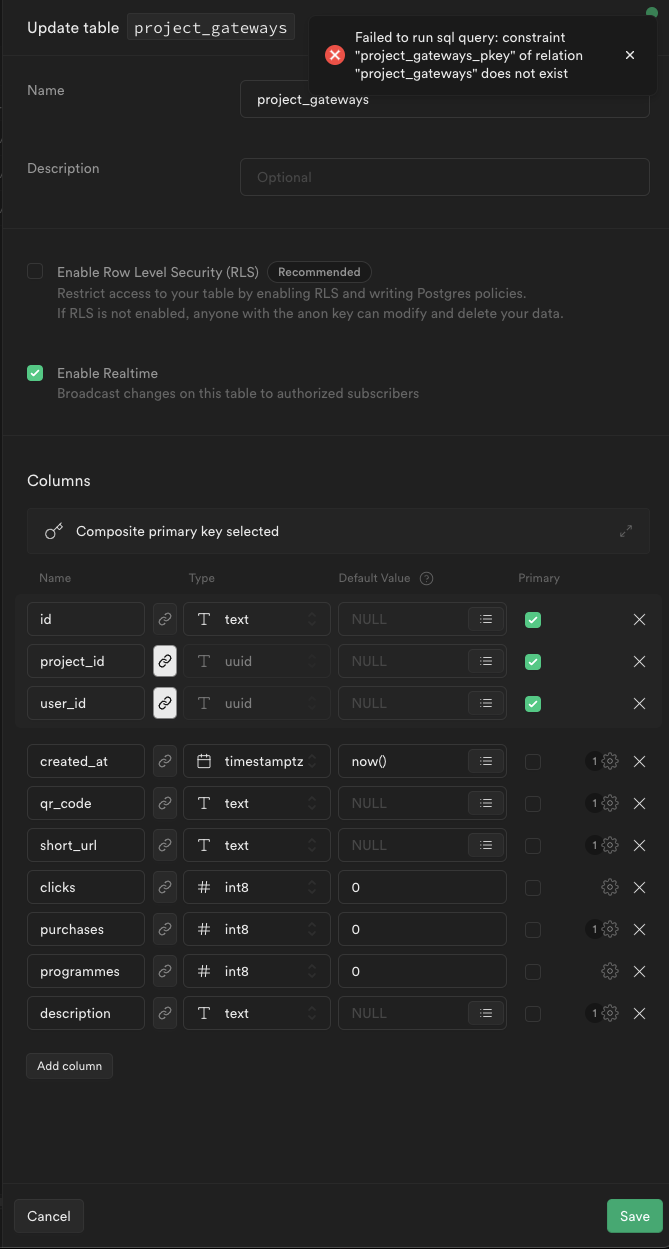Open the int8 type dropdown for clicks
Screen dimensions: 669x1249
click(x=256, y=887)
